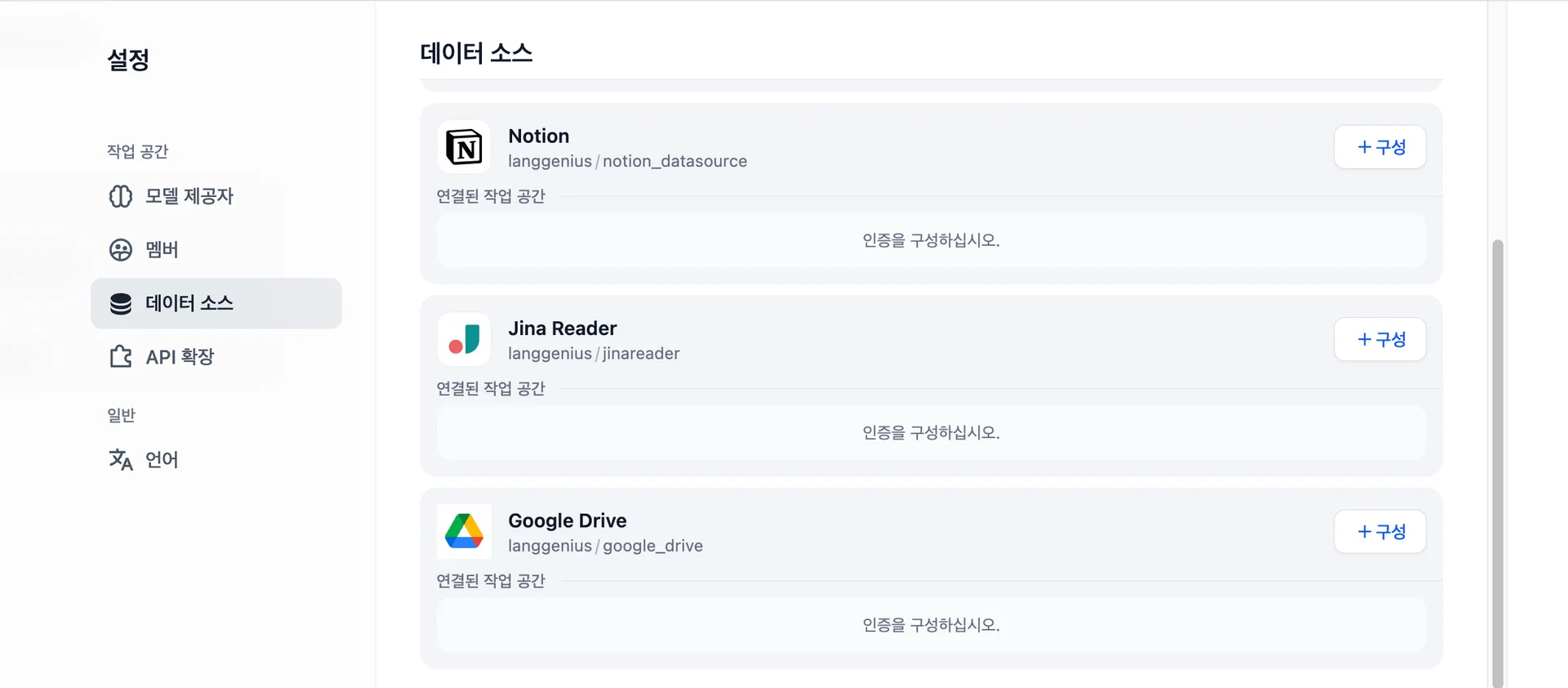Click the Notion logo icon
1568x688 pixels.
[x=464, y=148]
